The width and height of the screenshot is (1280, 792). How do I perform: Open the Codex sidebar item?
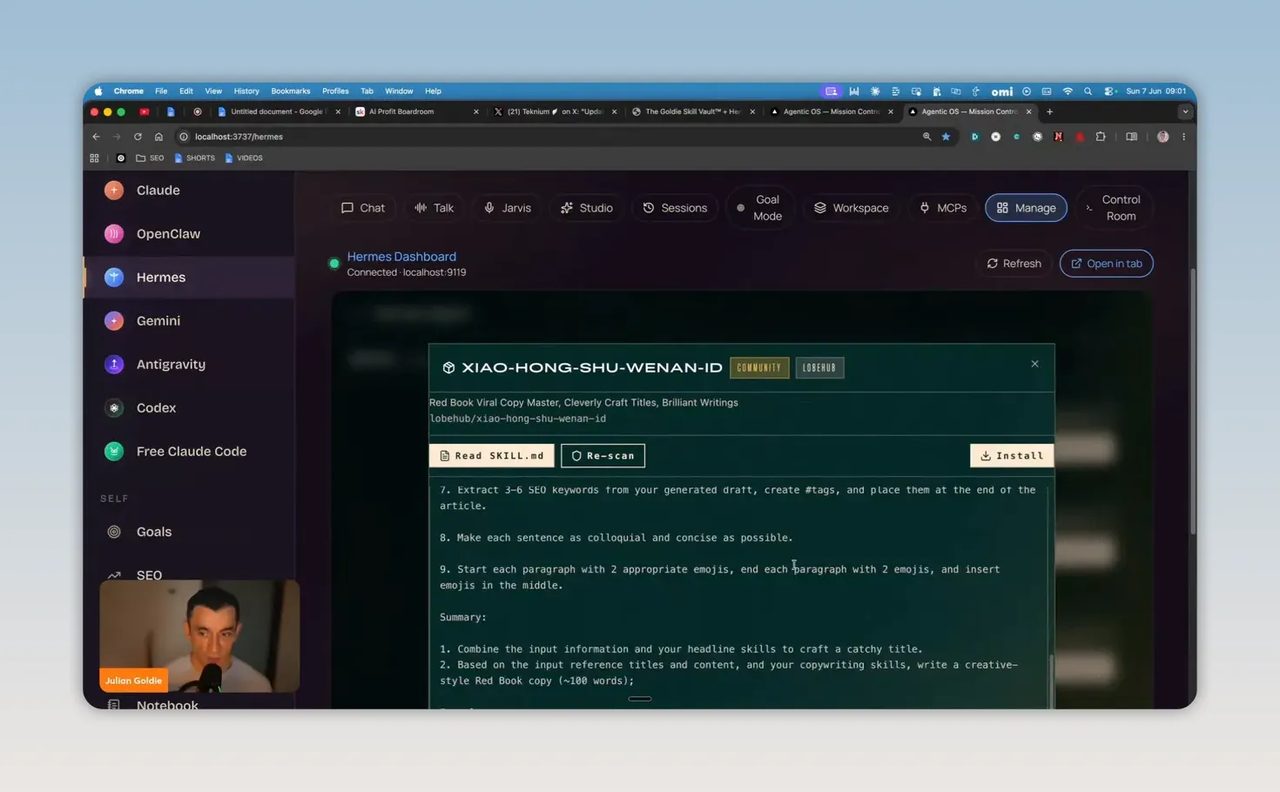[x=189, y=408]
